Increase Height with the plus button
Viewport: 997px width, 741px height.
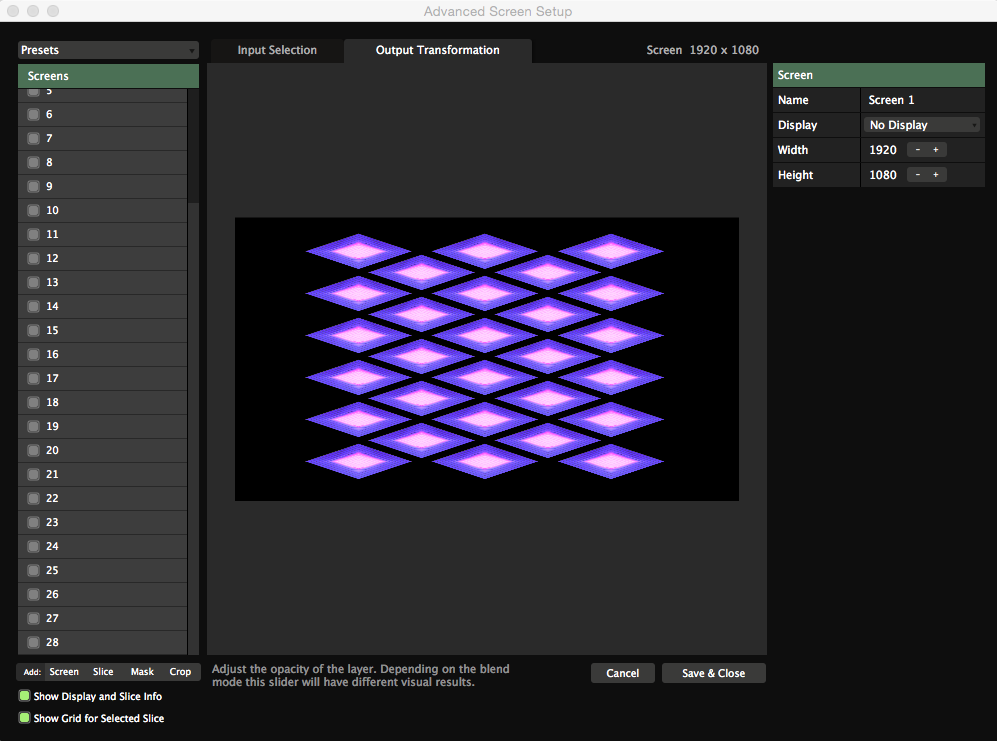(x=936, y=175)
